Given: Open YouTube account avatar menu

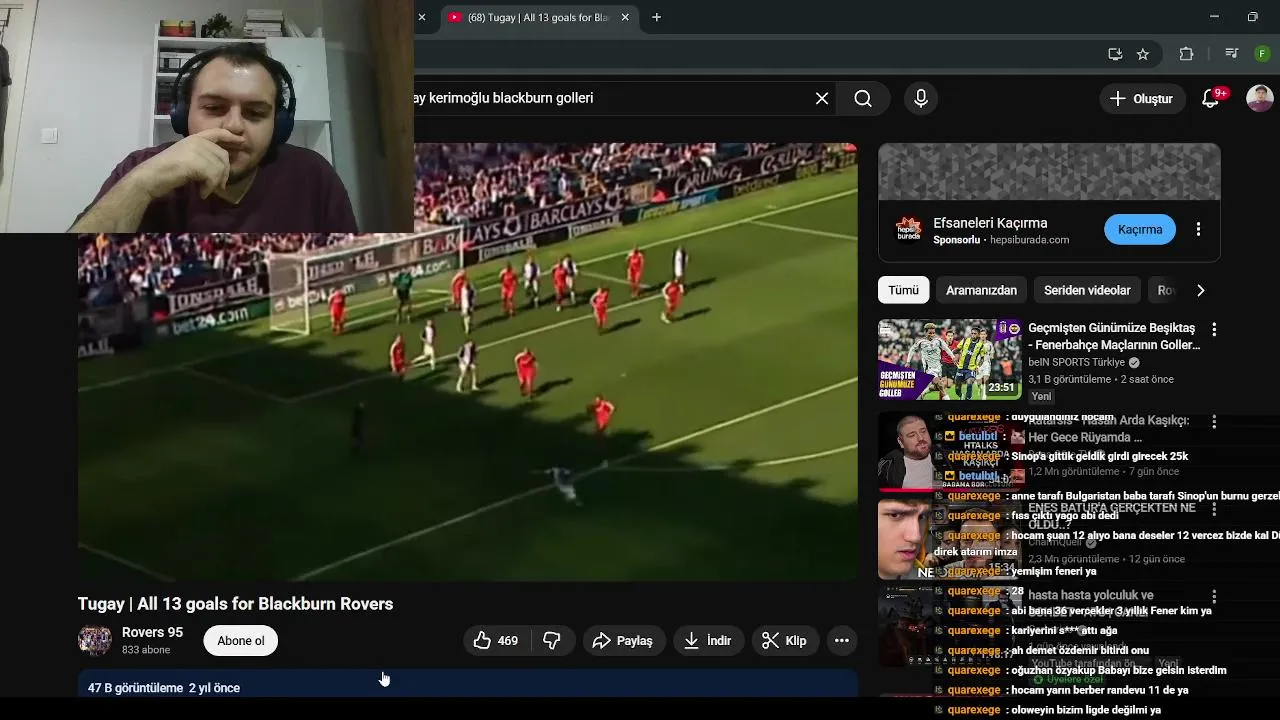Looking at the screenshot, I should pos(1259,98).
